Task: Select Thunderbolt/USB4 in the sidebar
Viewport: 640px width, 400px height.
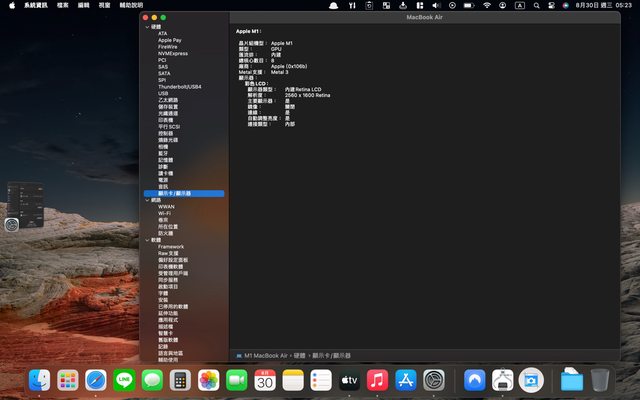Action: 179,86
